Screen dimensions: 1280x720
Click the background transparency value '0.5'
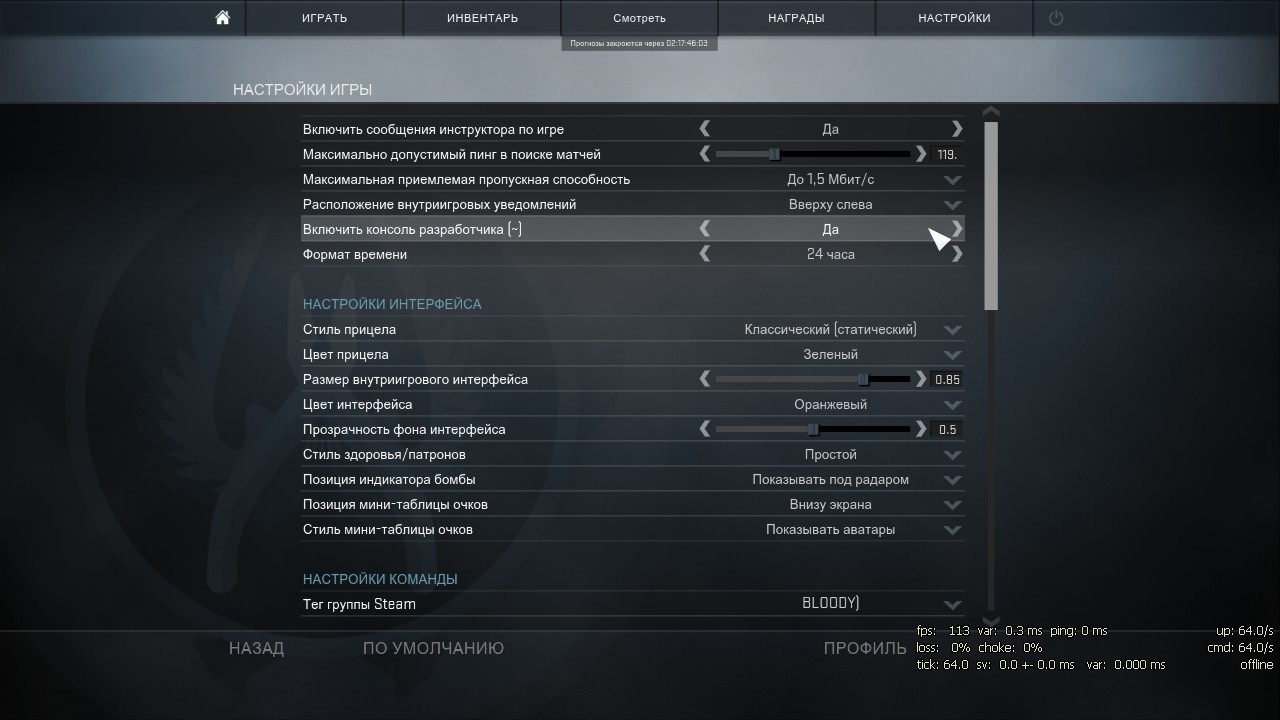coord(947,429)
